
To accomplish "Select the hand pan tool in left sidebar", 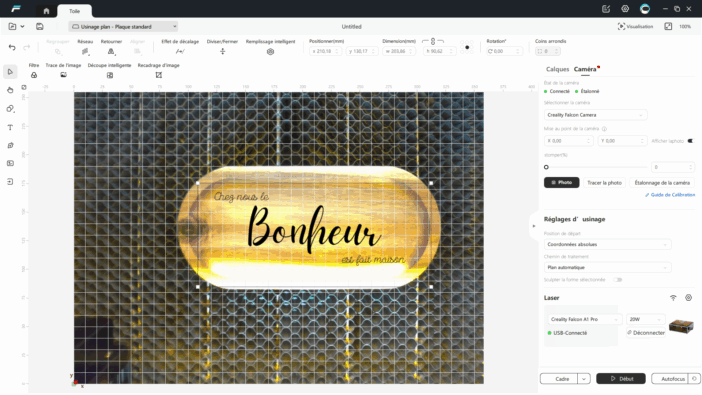I will 10,90.
